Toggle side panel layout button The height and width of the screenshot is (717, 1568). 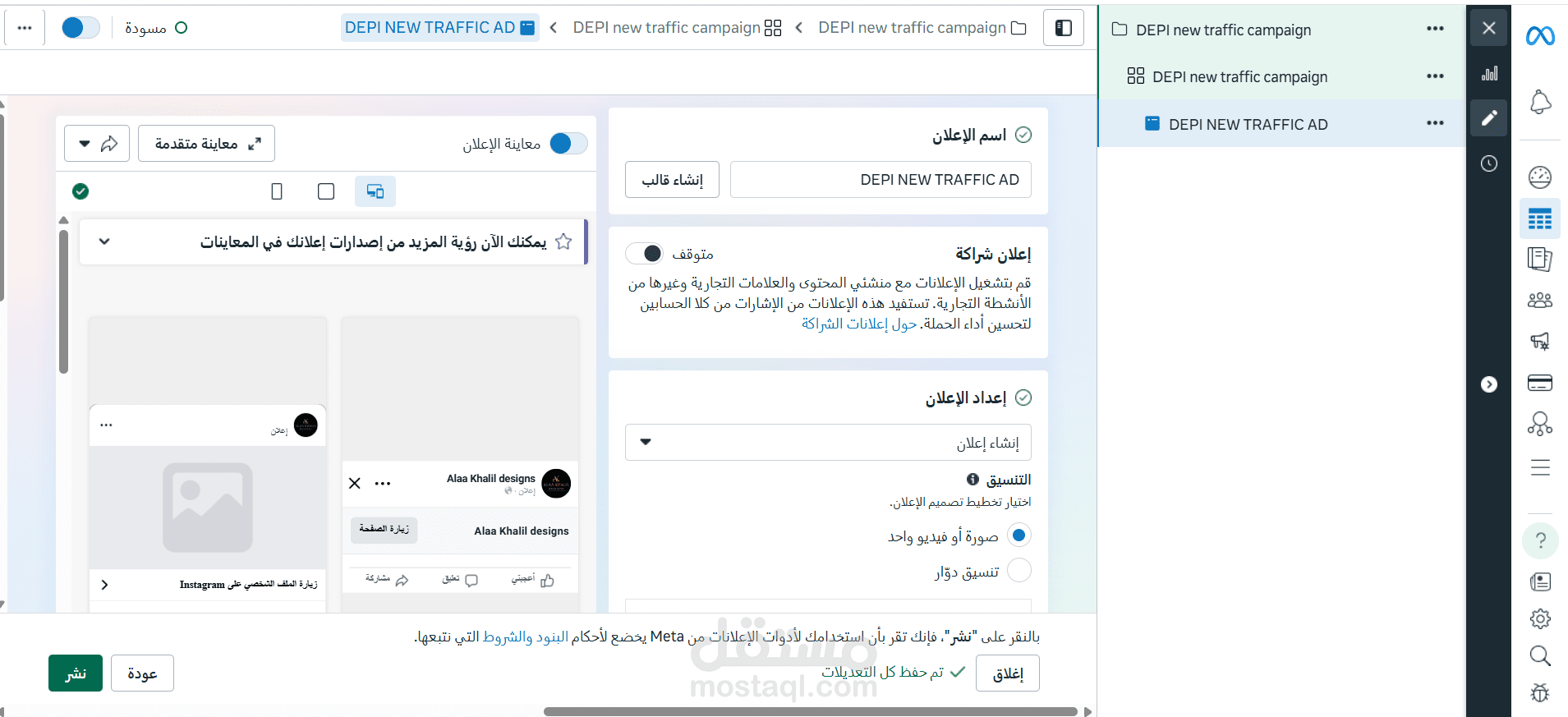point(1064,28)
